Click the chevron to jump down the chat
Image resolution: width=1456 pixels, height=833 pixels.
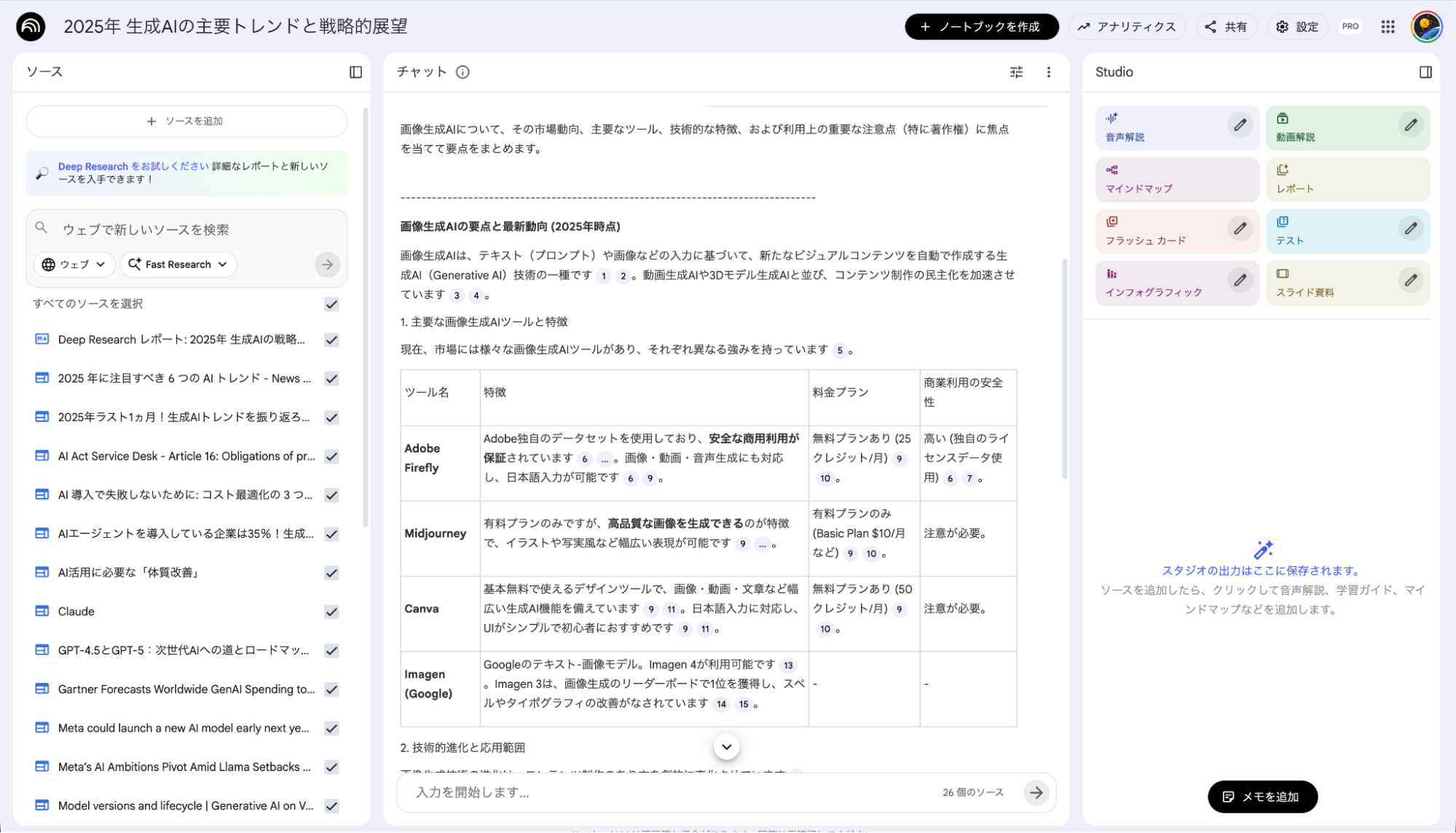coord(726,747)
